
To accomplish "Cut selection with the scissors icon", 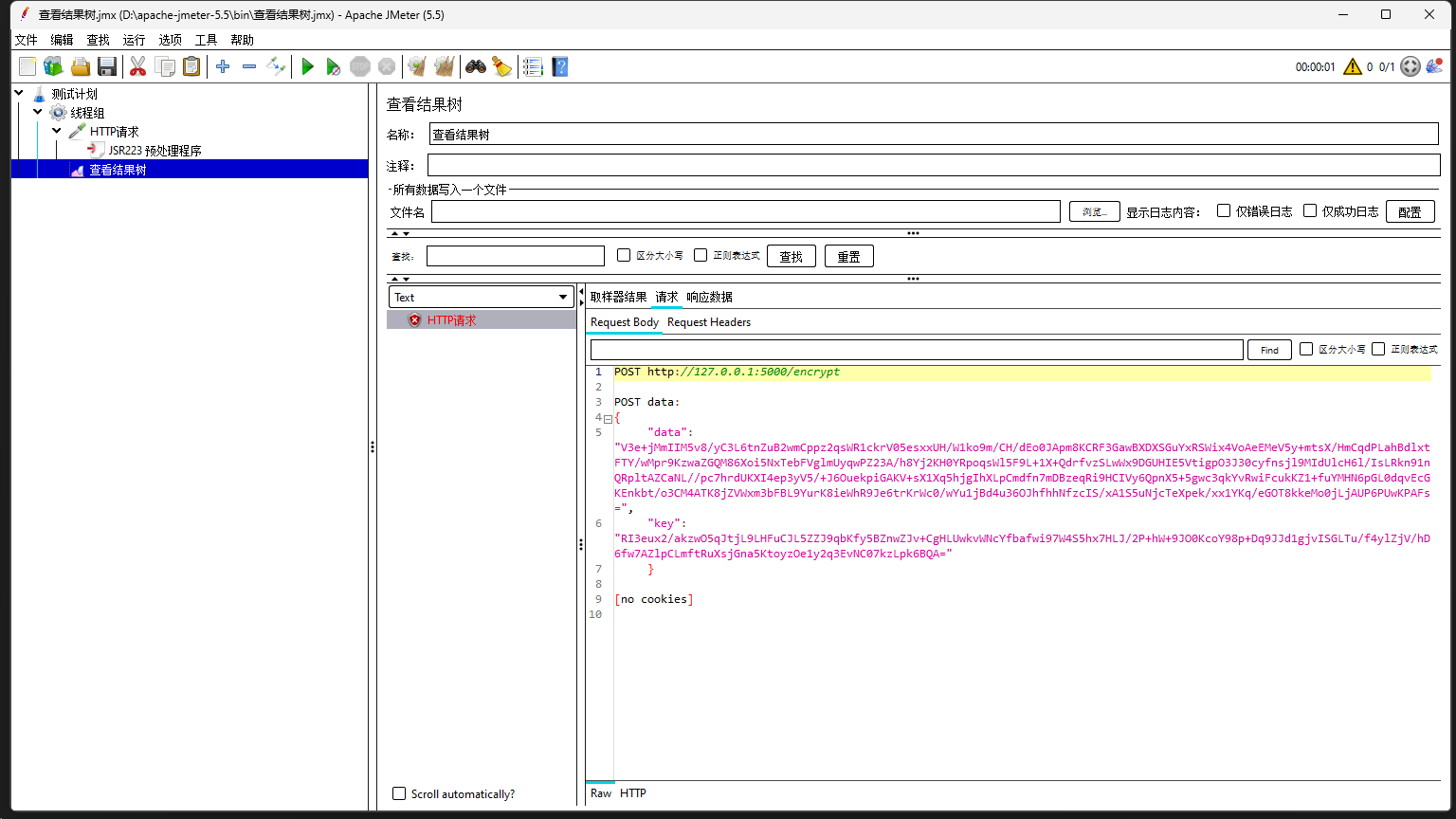I will tap(137, 66).
